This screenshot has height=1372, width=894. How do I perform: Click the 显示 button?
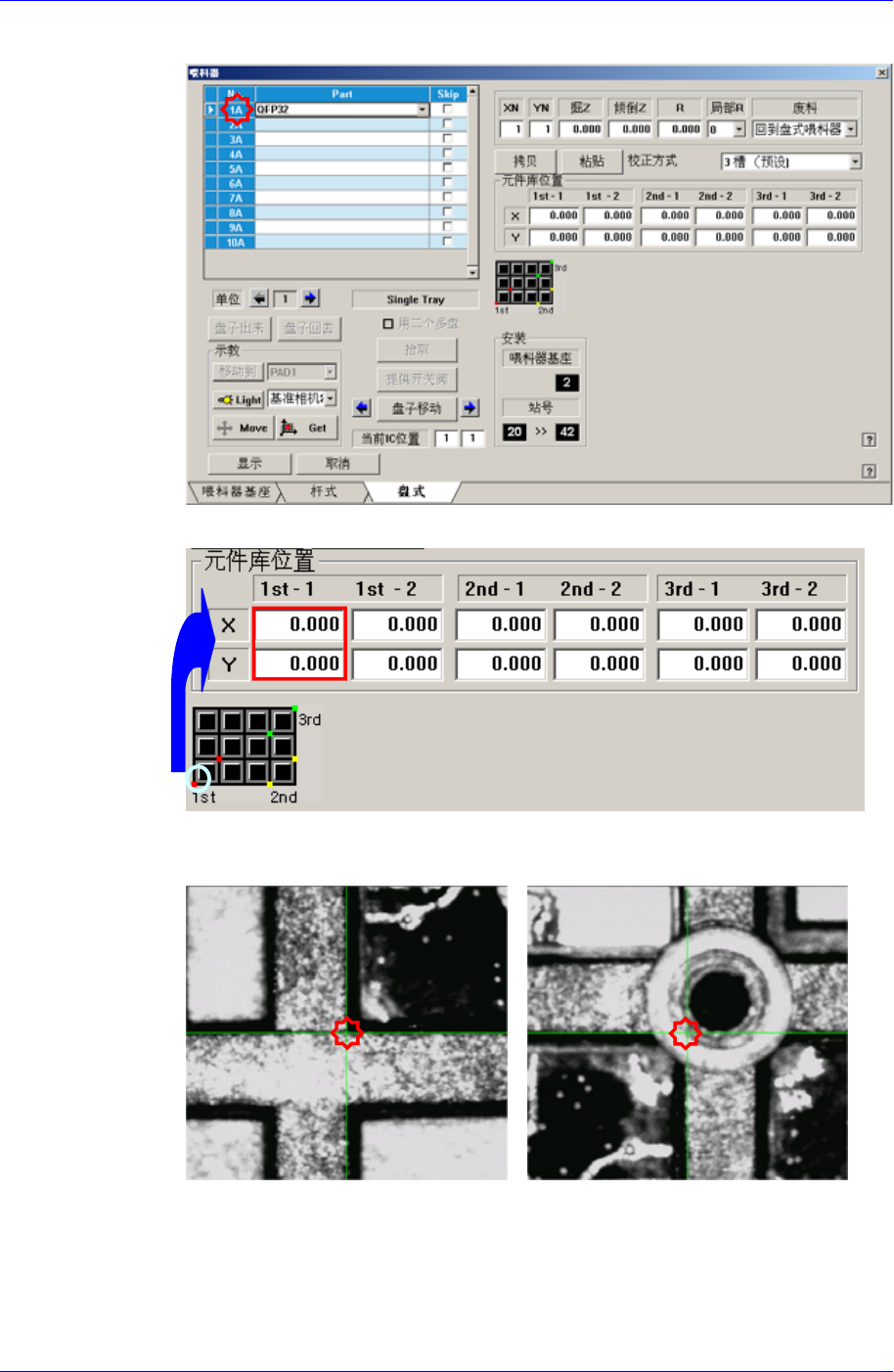coord(249,463)
